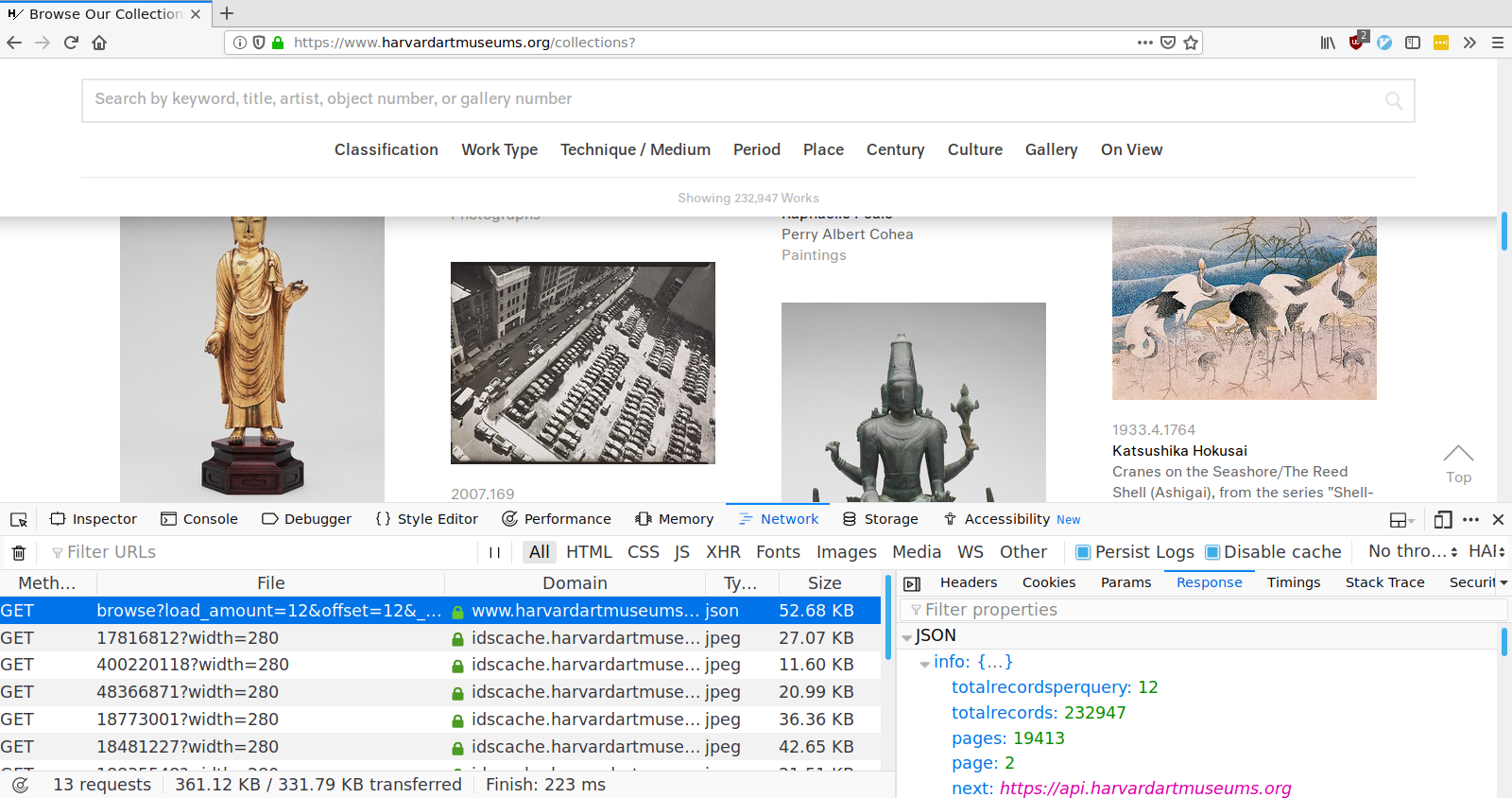Switch to the Timings tab
The width and height of the screenshot is (1512, 798).
[x=1294, y=582]
